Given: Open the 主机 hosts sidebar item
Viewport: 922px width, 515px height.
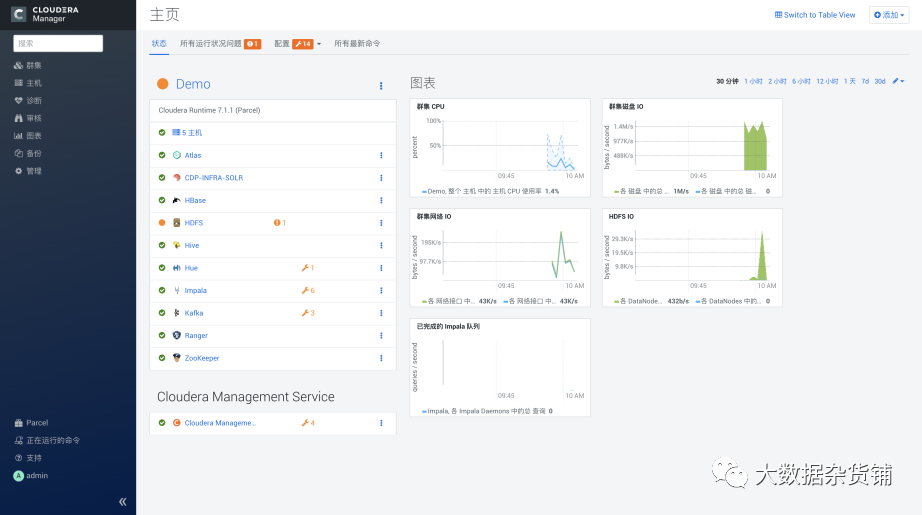Looking at the screenshot, I should tap(28, 83).
